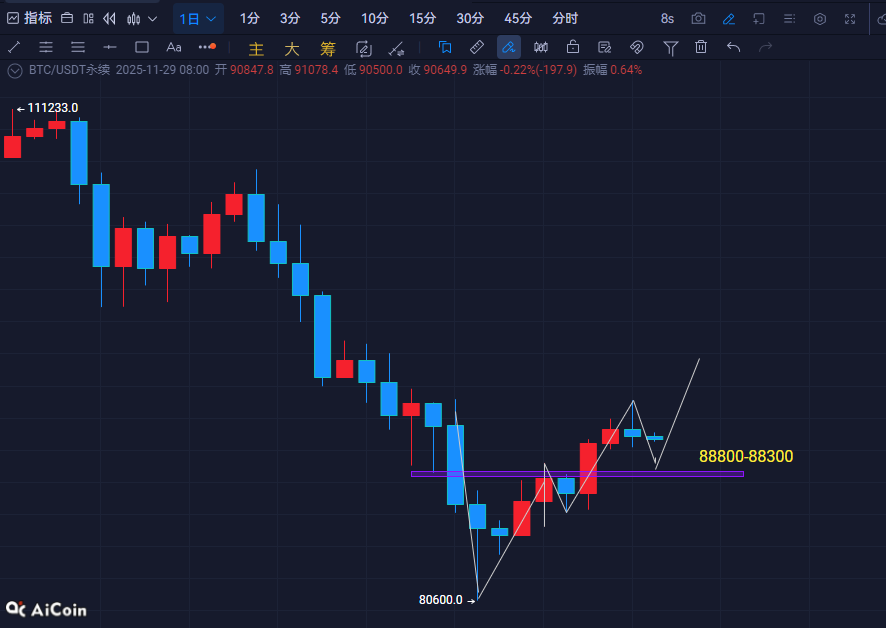Open the 指标 indicators panel
Screen dimensions: 886x628
point(30,18)
